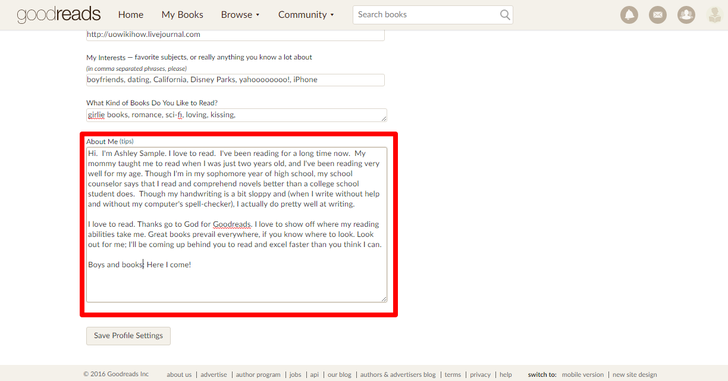Open the friend requests icon

[686, 15]
